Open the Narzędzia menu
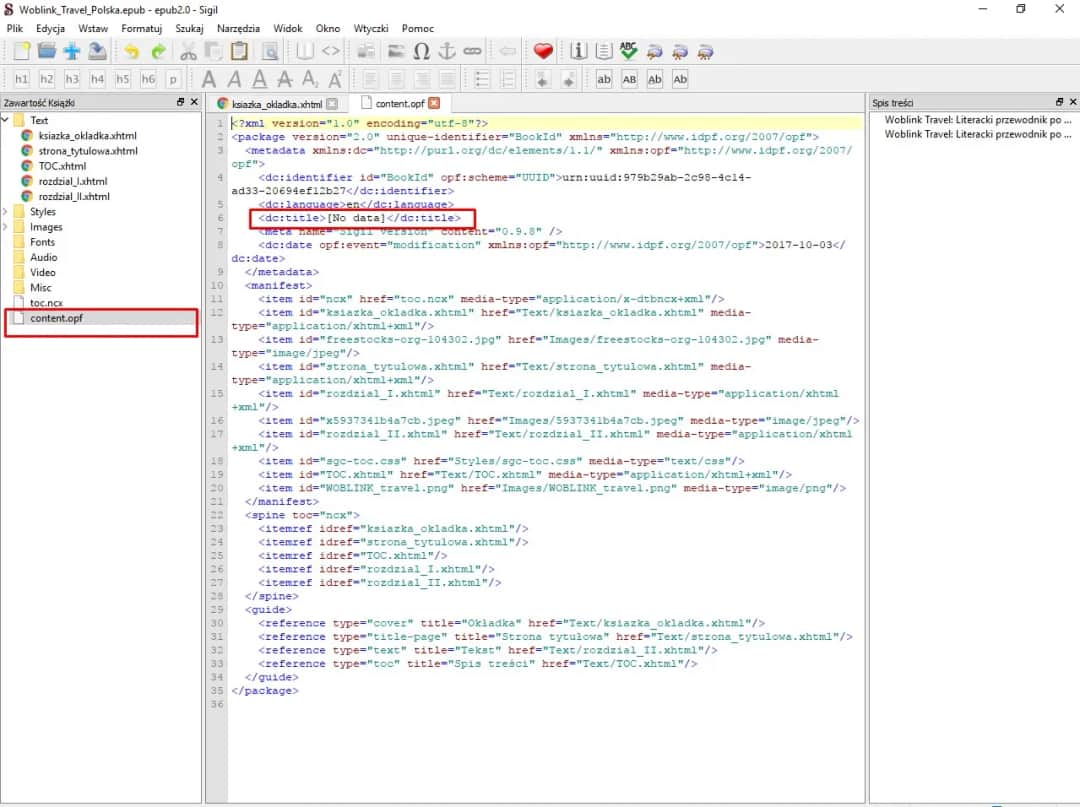 (237, 28)
